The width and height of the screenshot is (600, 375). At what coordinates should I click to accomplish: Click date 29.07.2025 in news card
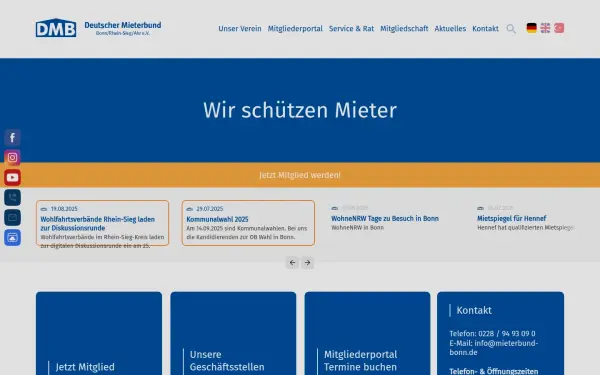210,209
